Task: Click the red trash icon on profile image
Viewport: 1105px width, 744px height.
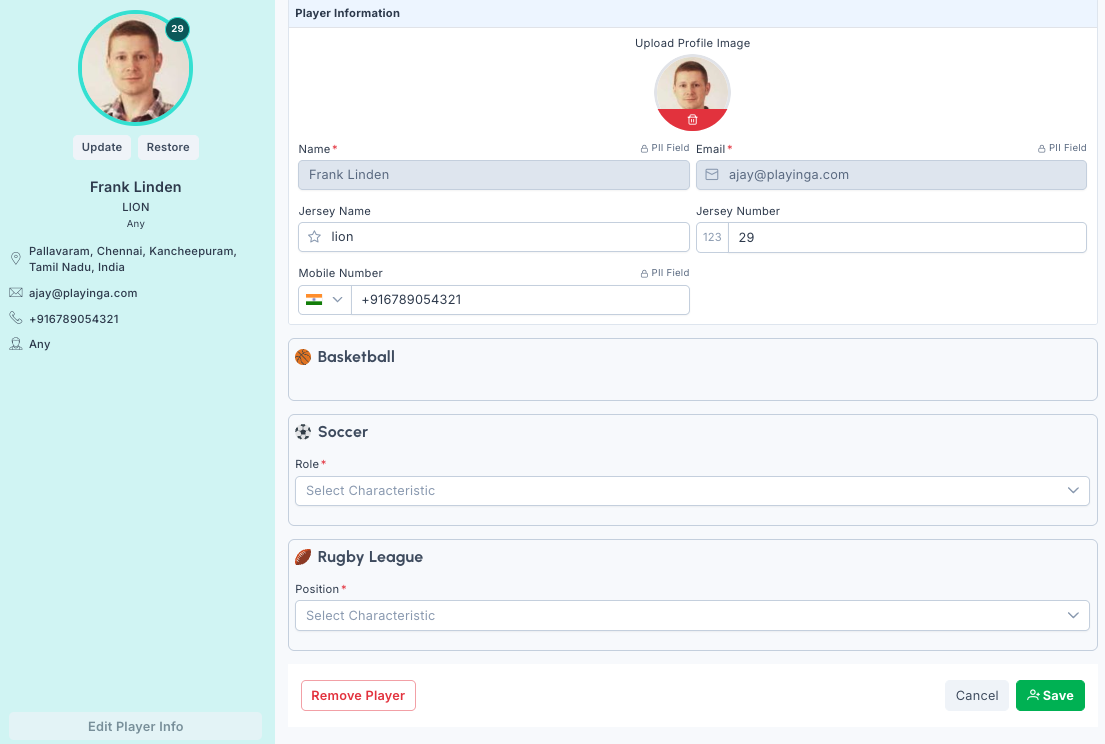Action: 692,120
